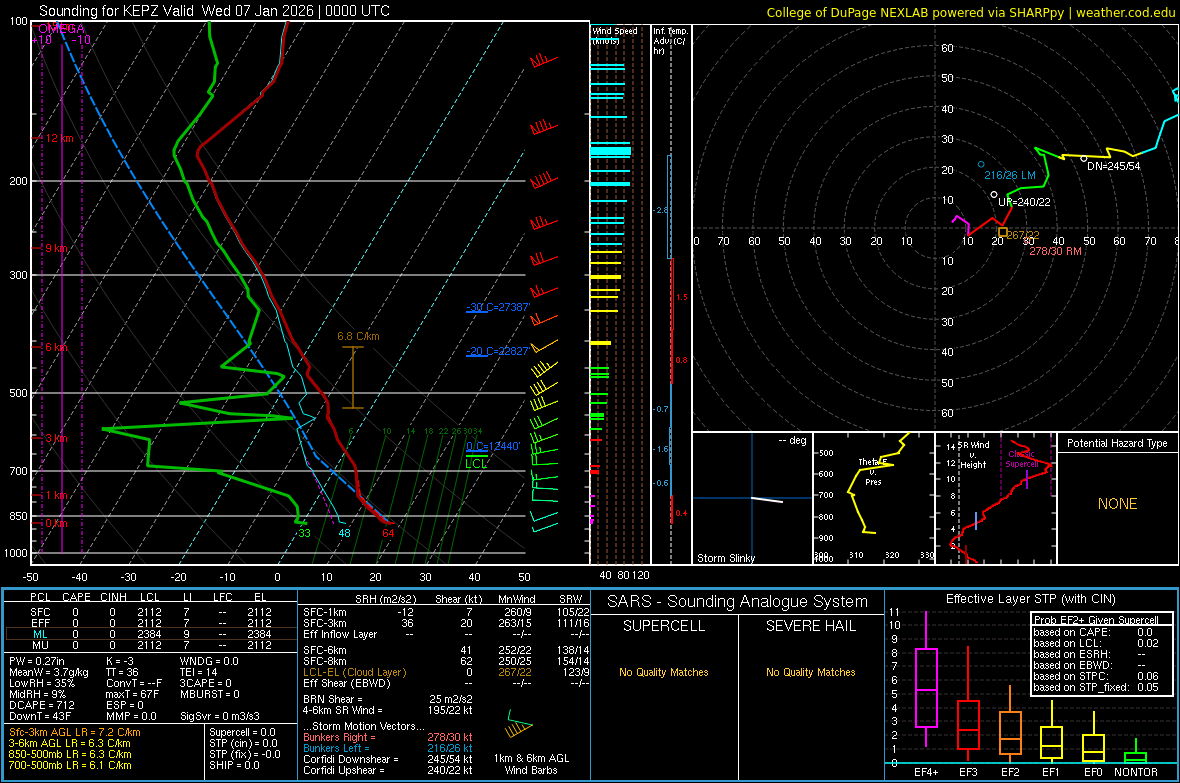Click the "Potential Hazard Type" header

(1117, 443)
